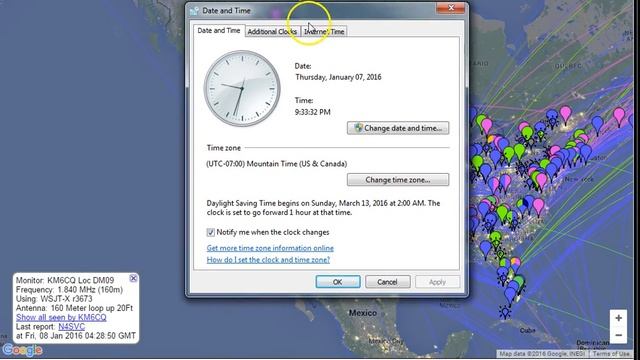Switch to the Additional Clocks tab

click(272, 31)
